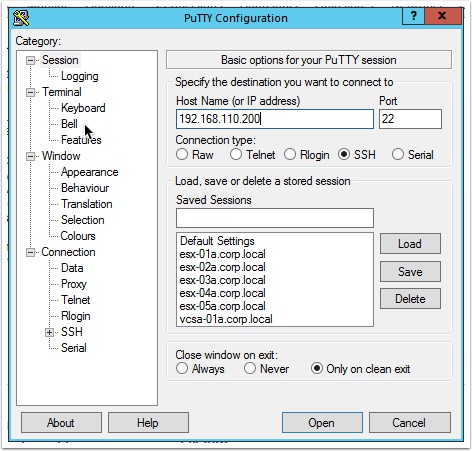
Task: Open the Connection category
Action: pyautogui.click(x=68, y=252)
